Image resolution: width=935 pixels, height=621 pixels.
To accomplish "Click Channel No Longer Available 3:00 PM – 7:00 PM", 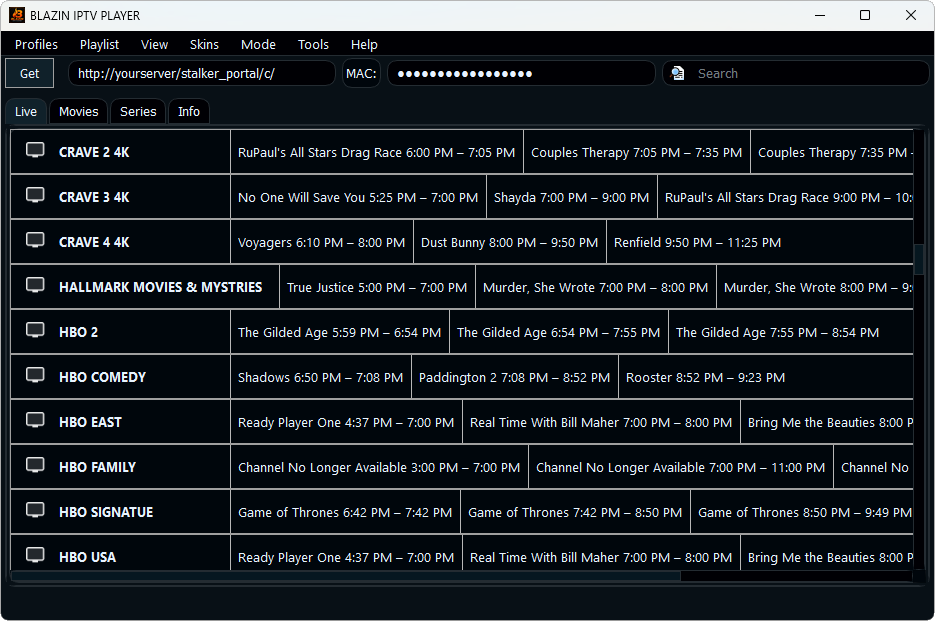I will (x=379, y=468).
